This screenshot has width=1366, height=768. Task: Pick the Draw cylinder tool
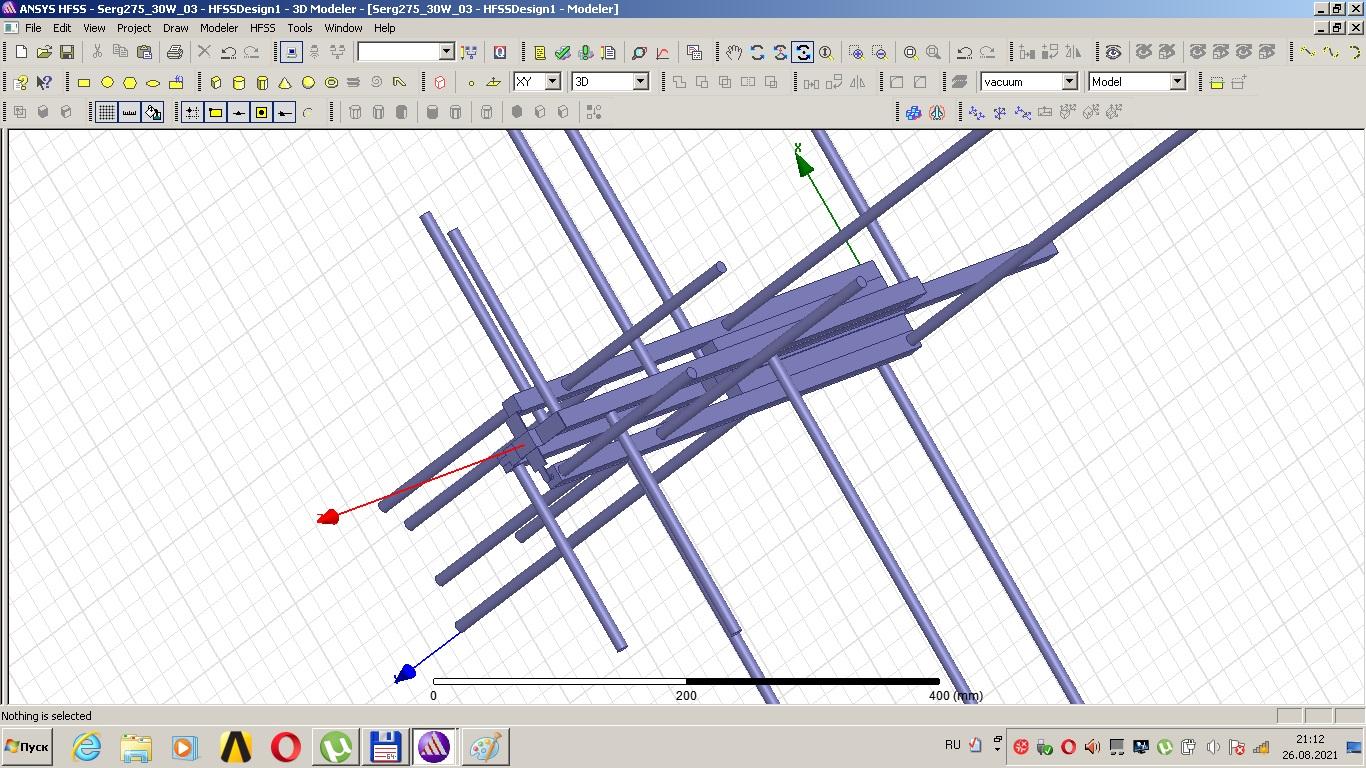239,83
